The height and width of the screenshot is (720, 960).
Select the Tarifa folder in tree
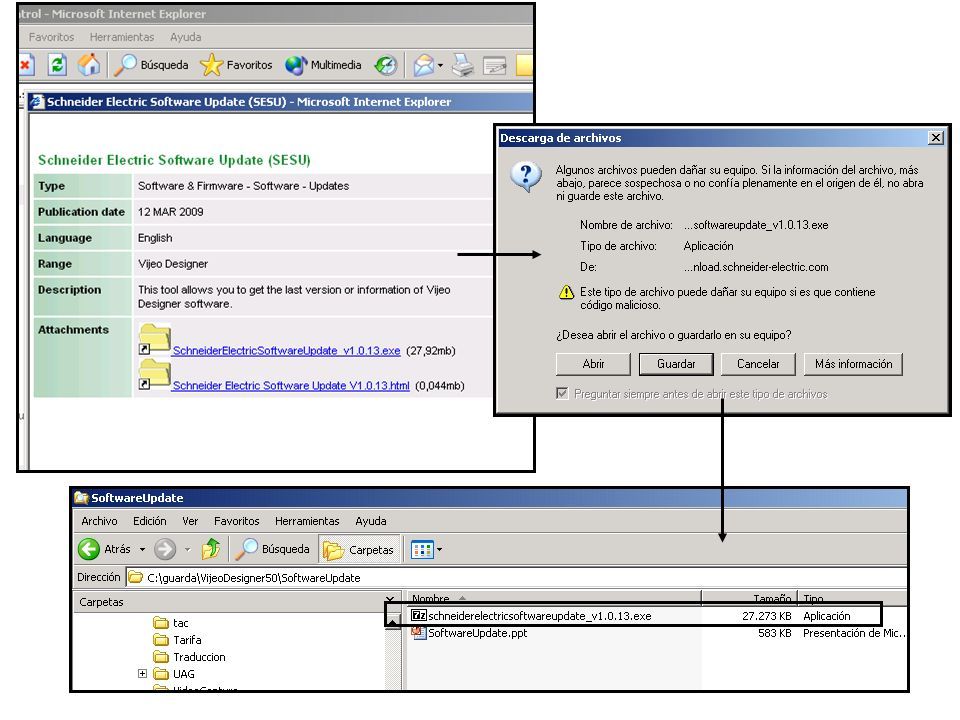(x=178, y=640)
